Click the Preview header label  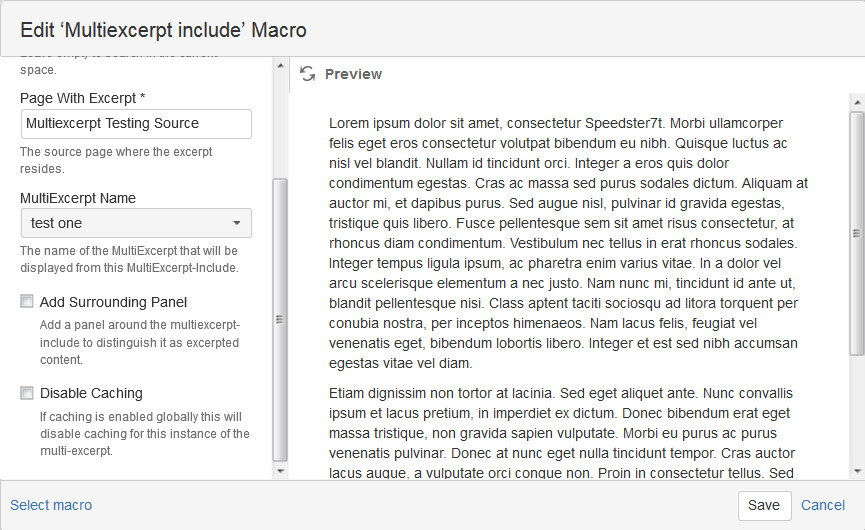tap(353, 74)
